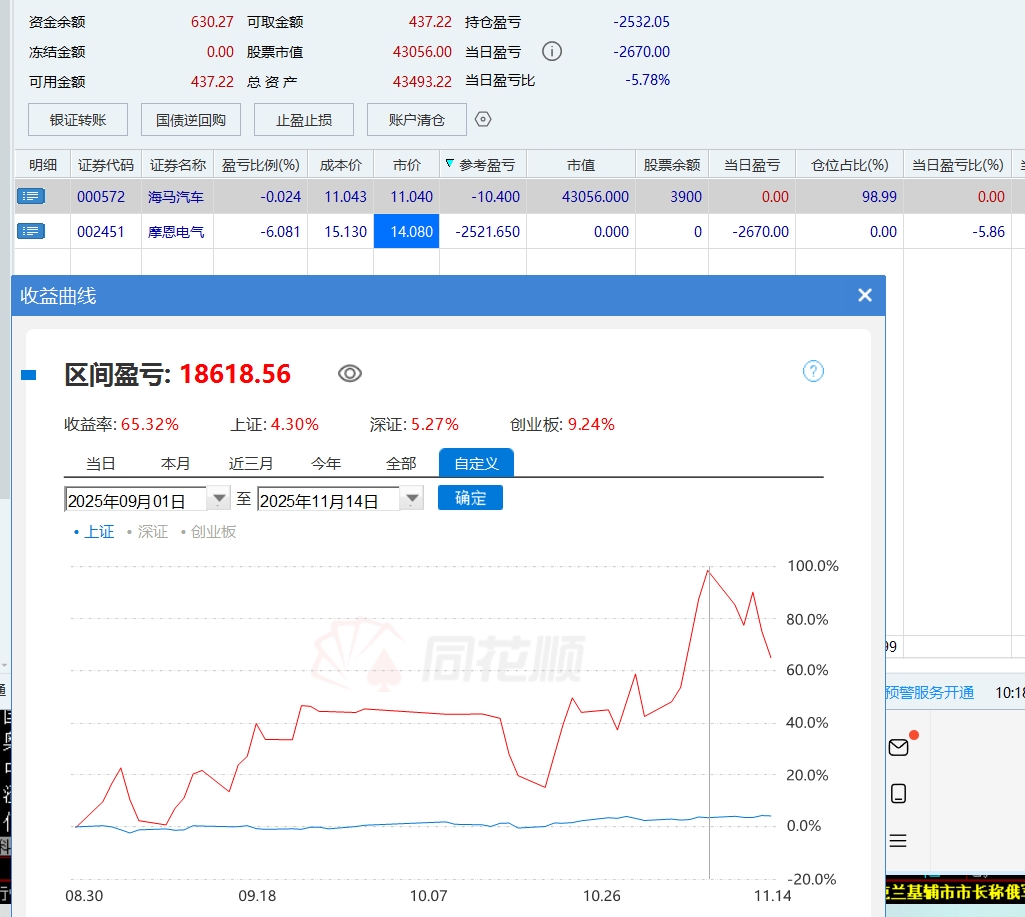
Task: Expand the start date dropdown arrow
Action: pos(219,499)
